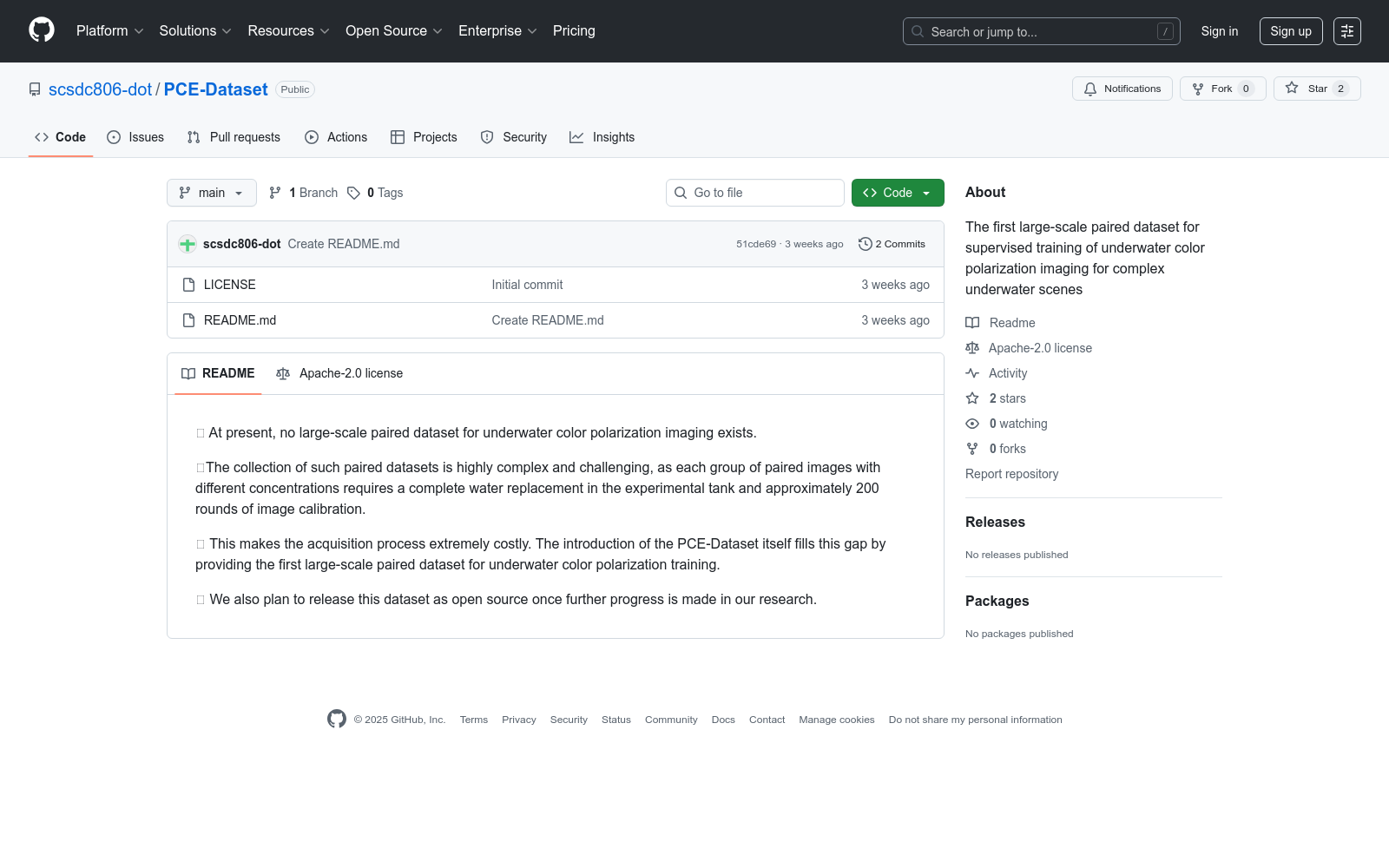Open the Activity link
Image resolution: width=1389 pixels, height=868 pixels.
pyautogui.click(x=997, y=373)
